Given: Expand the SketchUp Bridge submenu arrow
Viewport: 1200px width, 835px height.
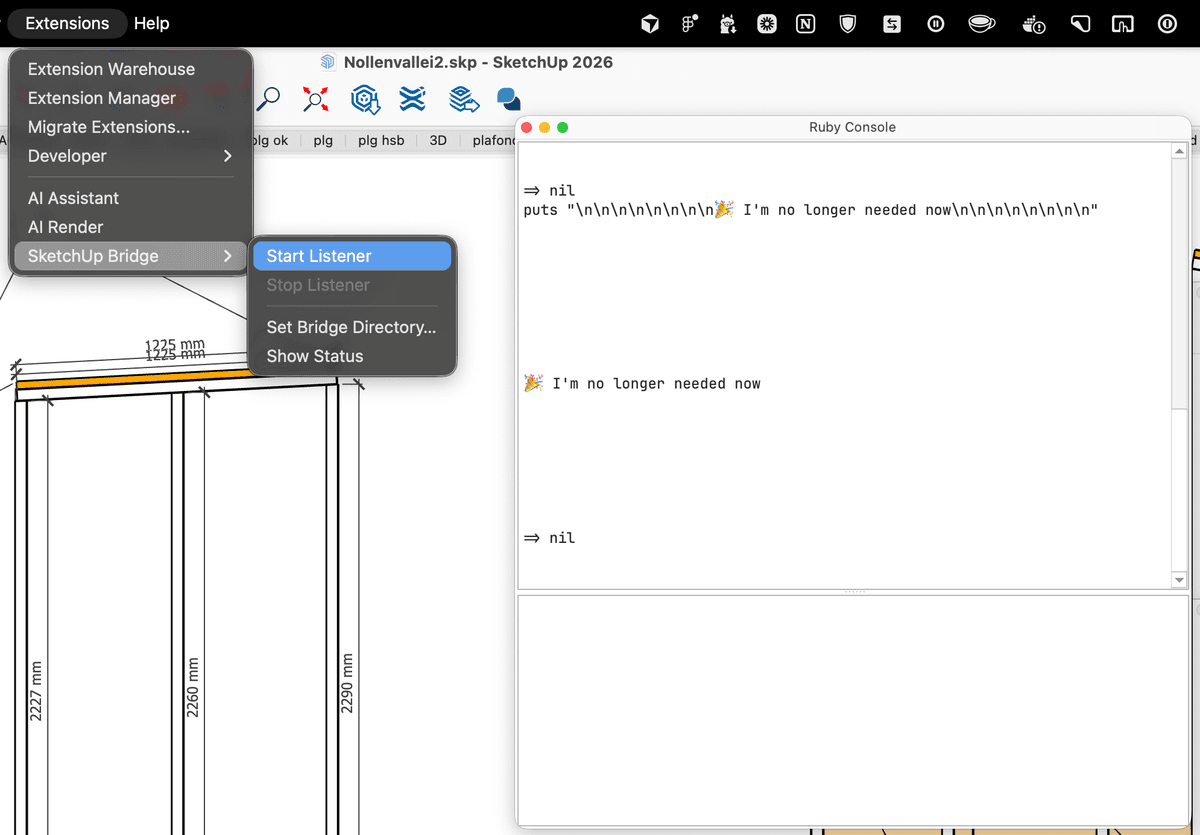Looking at the screenshot, I should point(228,256).
